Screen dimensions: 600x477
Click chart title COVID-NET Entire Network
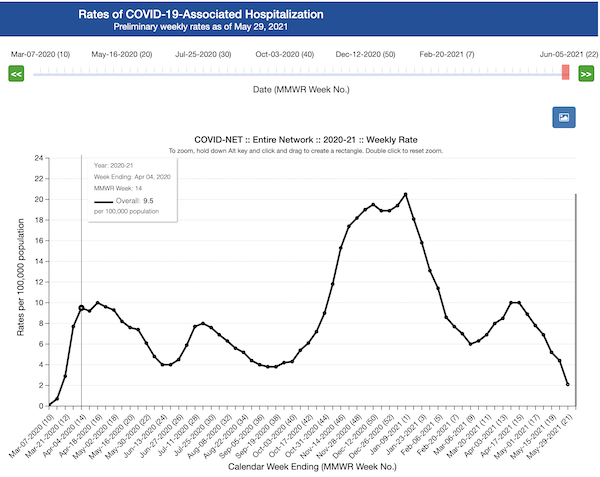(306, 140)
